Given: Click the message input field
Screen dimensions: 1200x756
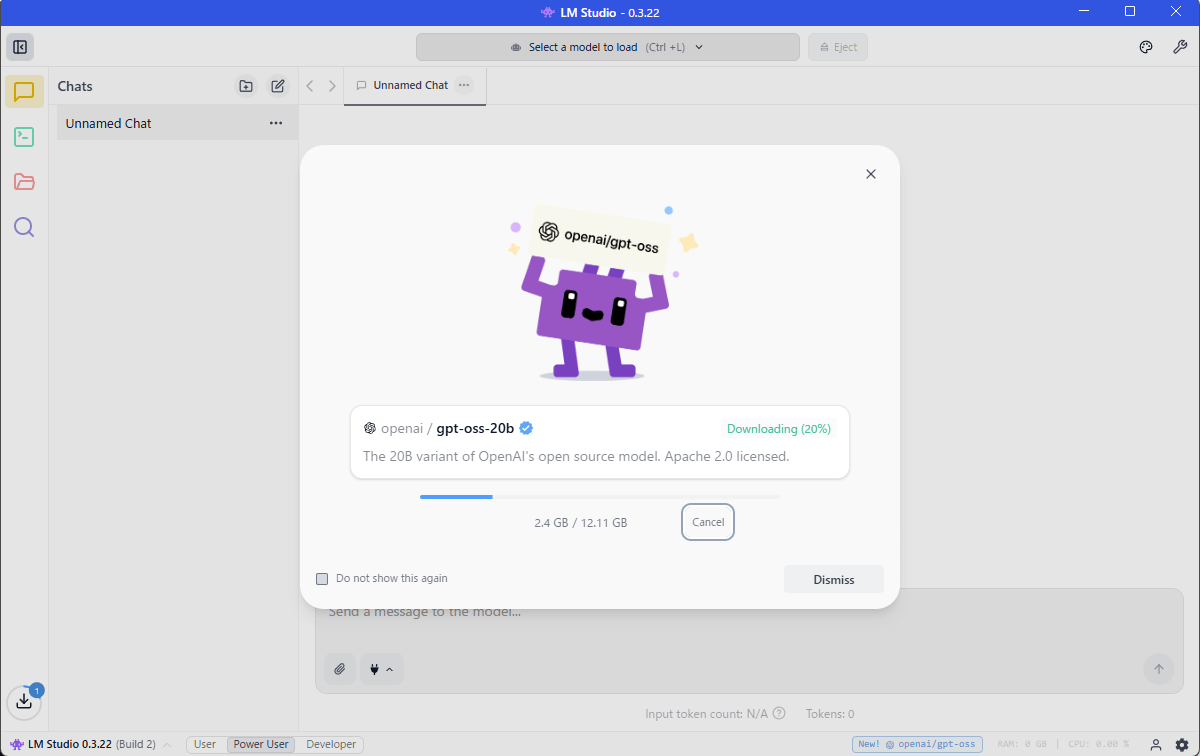Looking at the screenshot, I should pos(750,612).
